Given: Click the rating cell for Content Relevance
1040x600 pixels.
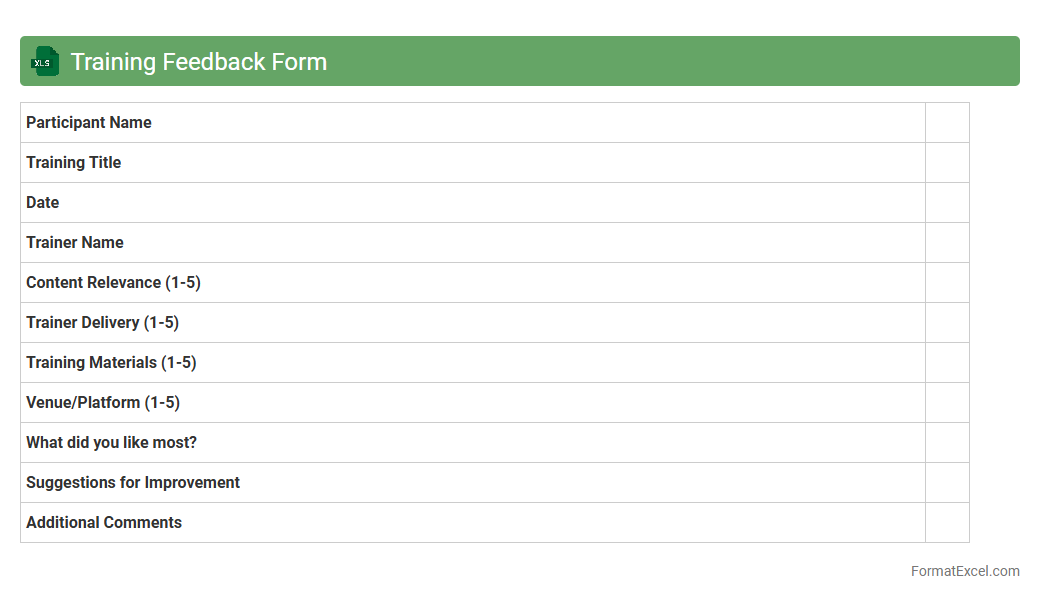Looking at the screenshot, I should tap(946, 282).
